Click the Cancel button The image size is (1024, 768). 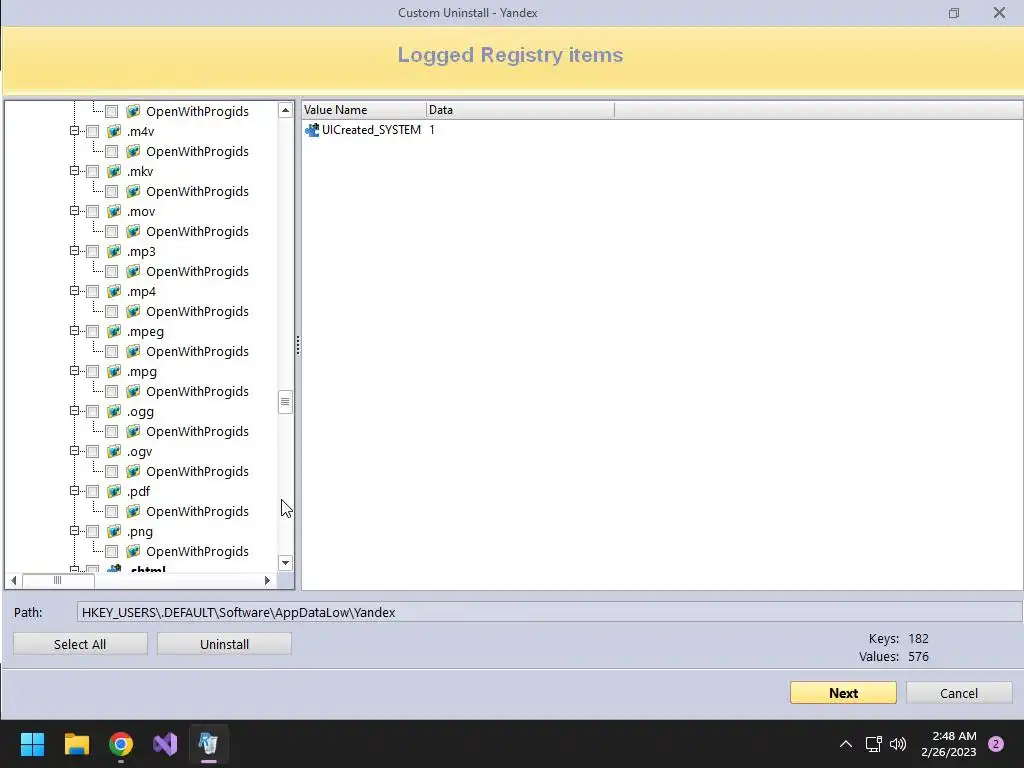959,693
